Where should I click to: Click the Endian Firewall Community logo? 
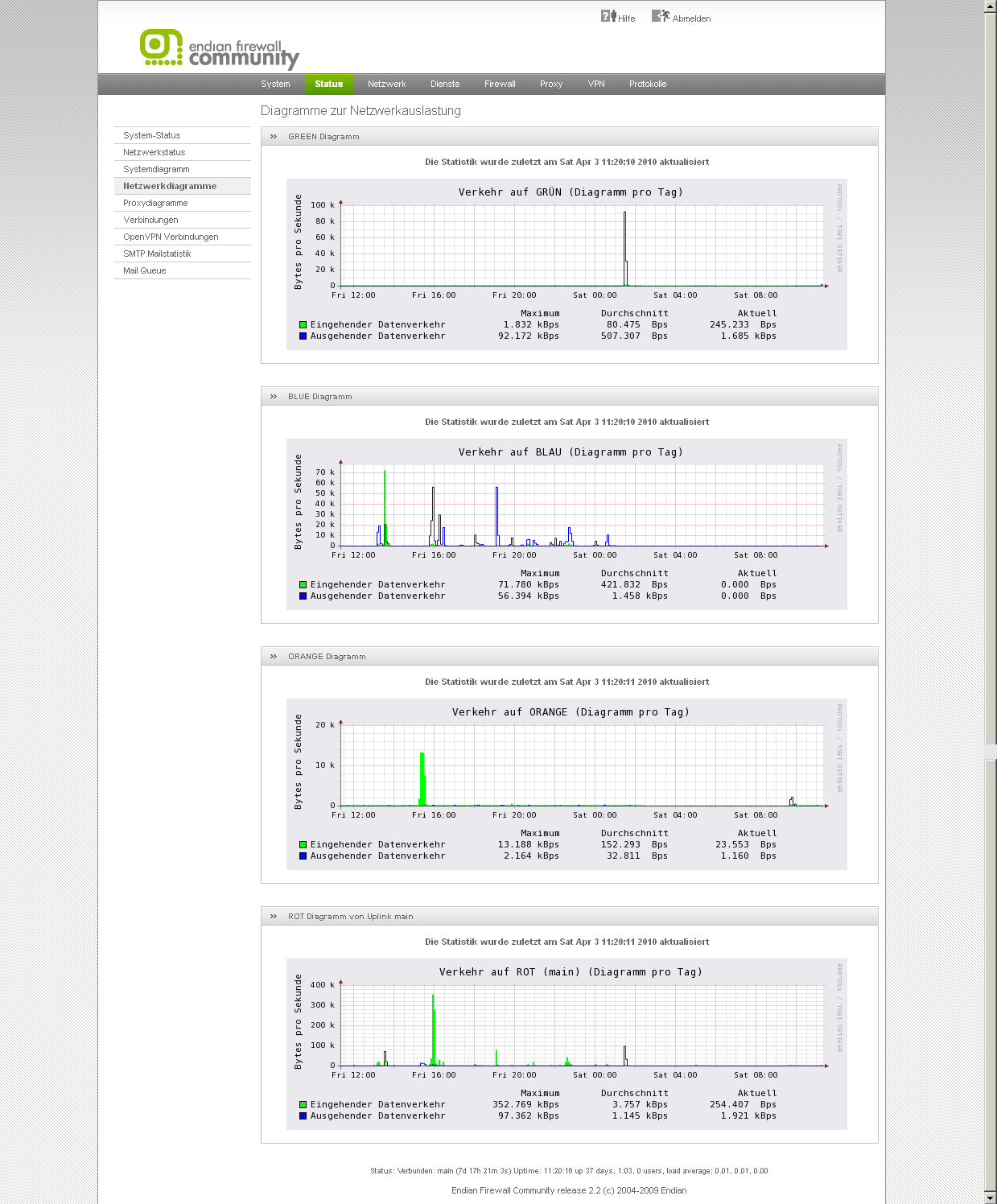tap(219, 49)
